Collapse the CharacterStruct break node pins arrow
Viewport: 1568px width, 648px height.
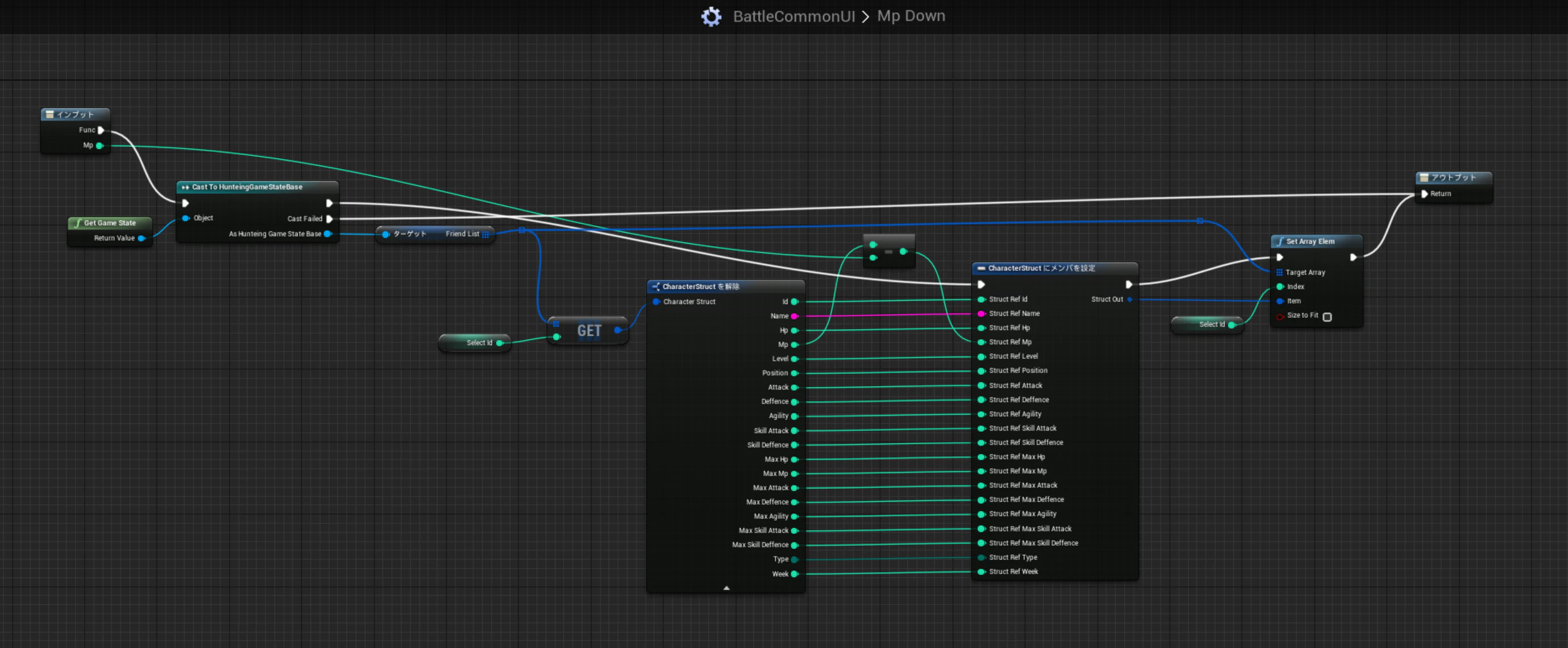click(726, 588)
